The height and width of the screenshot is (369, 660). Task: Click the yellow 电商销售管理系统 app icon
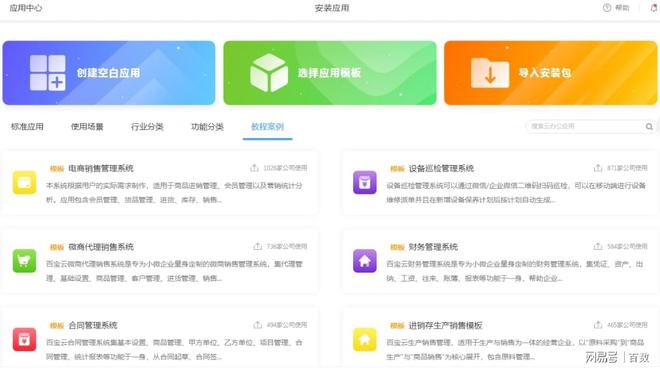(x=24, y=182)
